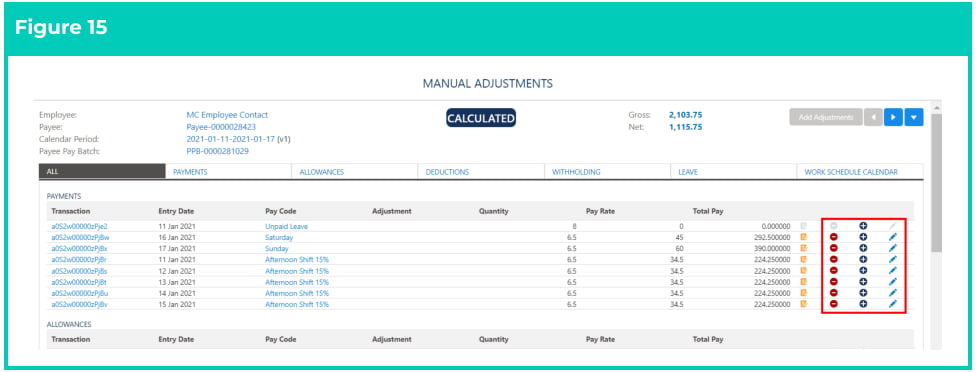
Task: Open PPB-0000281029 pay batch link
Action: coord(217,151)
